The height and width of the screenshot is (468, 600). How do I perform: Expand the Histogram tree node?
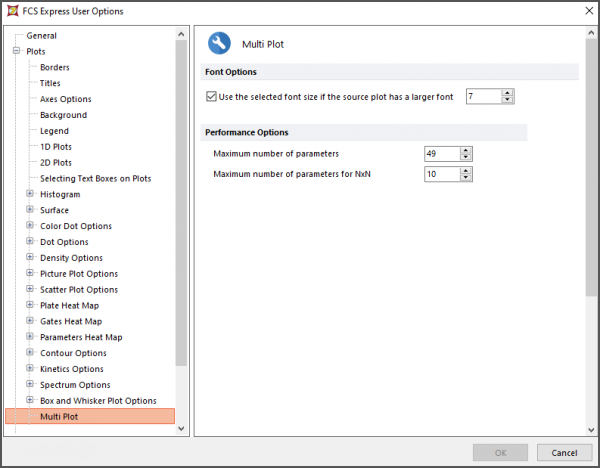[30, 194]
